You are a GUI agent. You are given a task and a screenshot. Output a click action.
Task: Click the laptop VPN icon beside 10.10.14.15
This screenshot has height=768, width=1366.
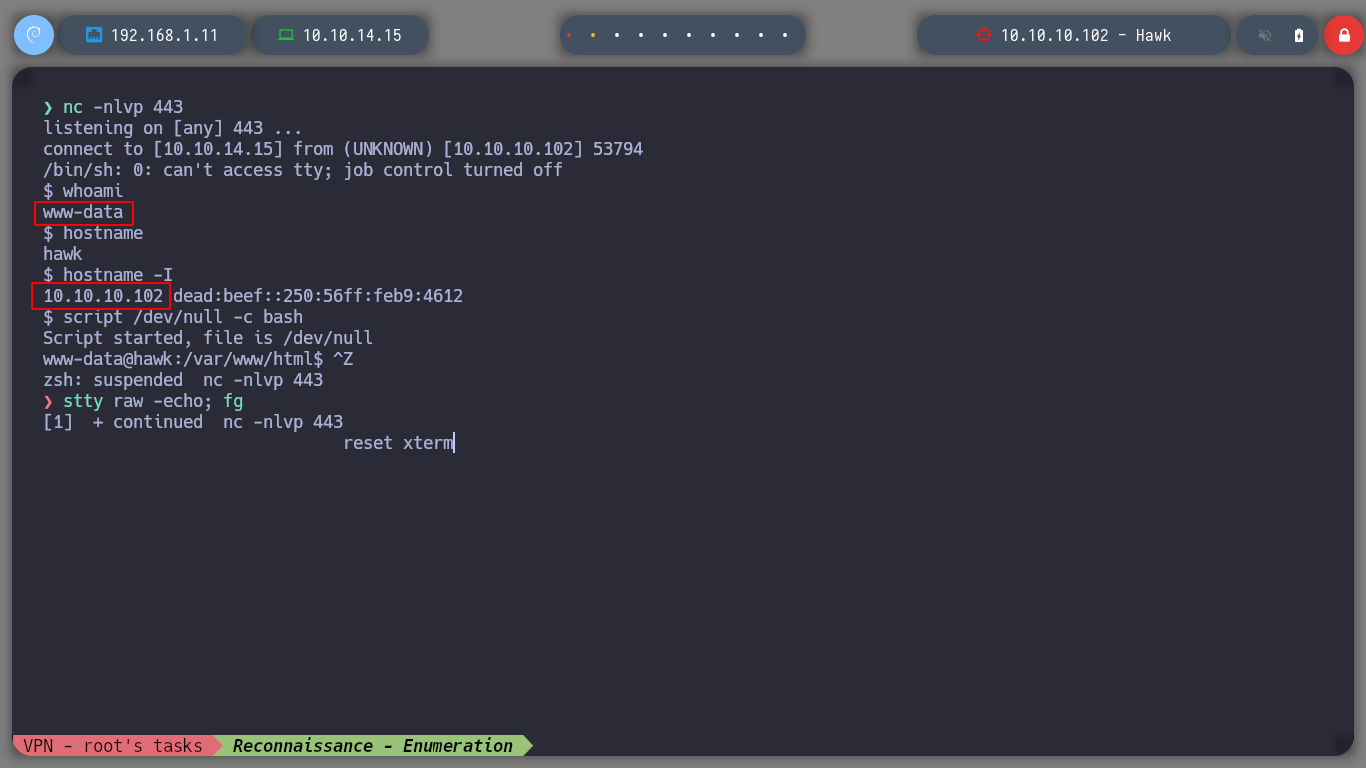pos(286,35)
